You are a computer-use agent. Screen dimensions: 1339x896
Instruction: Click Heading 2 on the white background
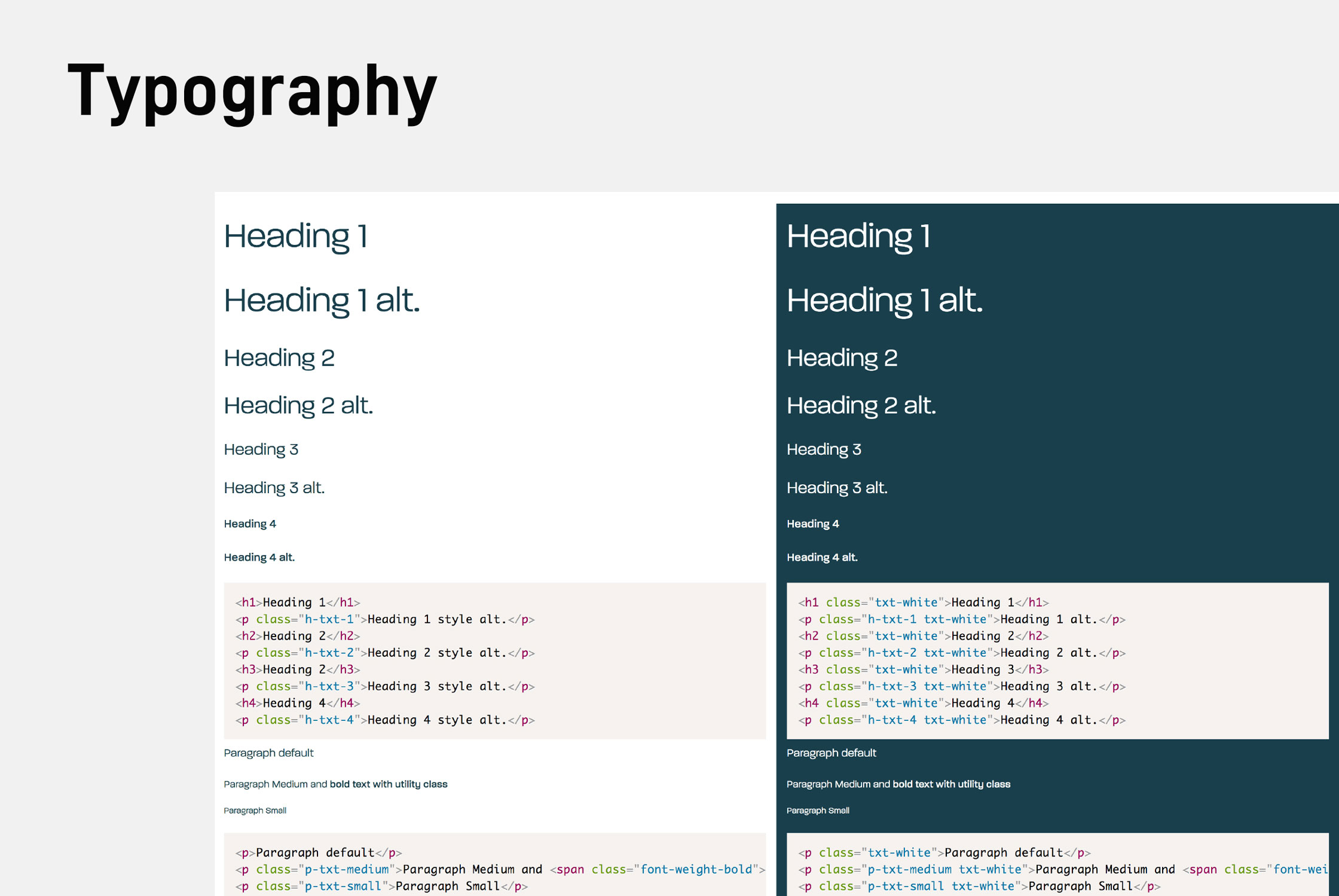[279, 358]
